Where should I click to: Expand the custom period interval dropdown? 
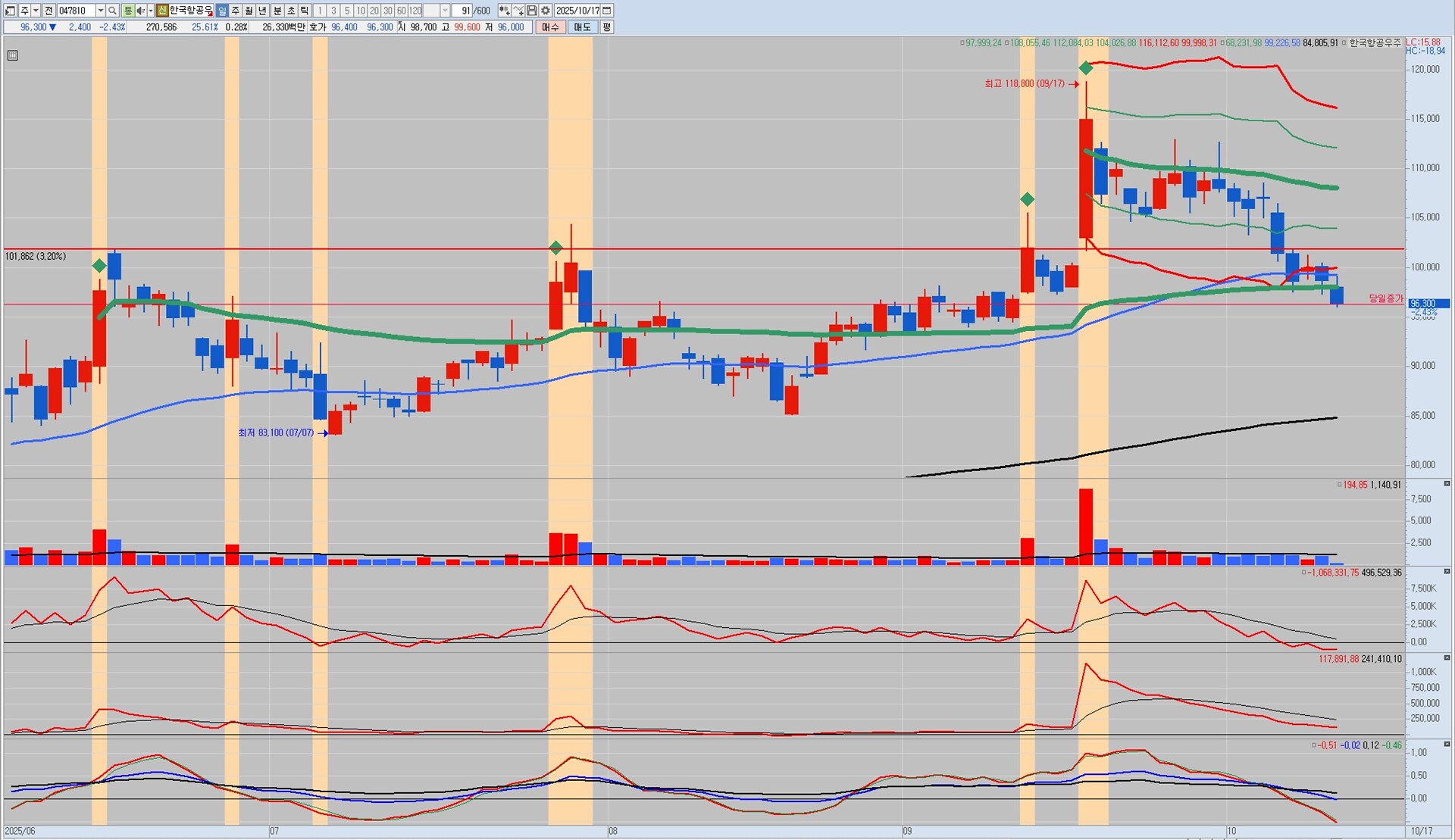pyautogui.click(x=445, y=11)
